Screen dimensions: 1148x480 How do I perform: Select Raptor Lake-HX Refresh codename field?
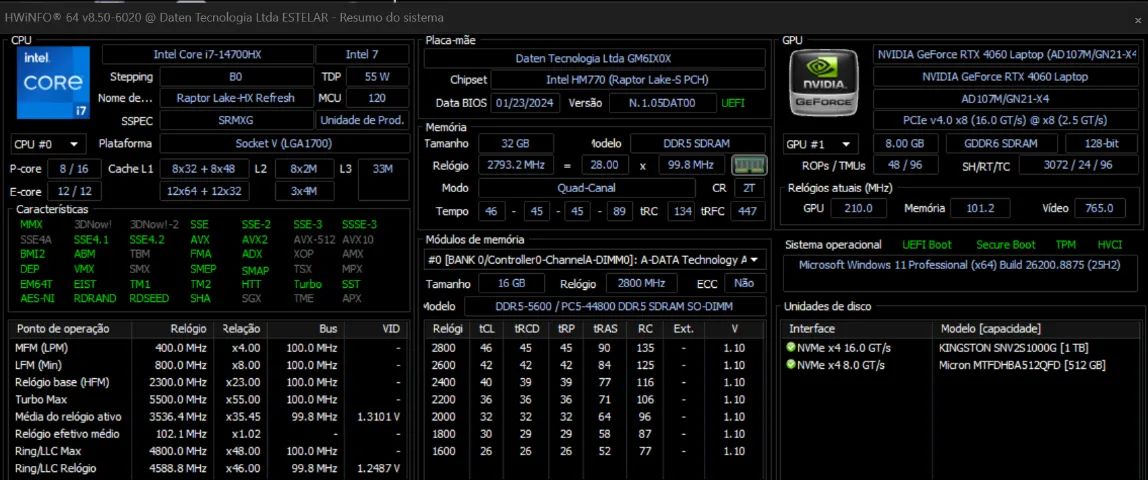click(x=236, y=98)
